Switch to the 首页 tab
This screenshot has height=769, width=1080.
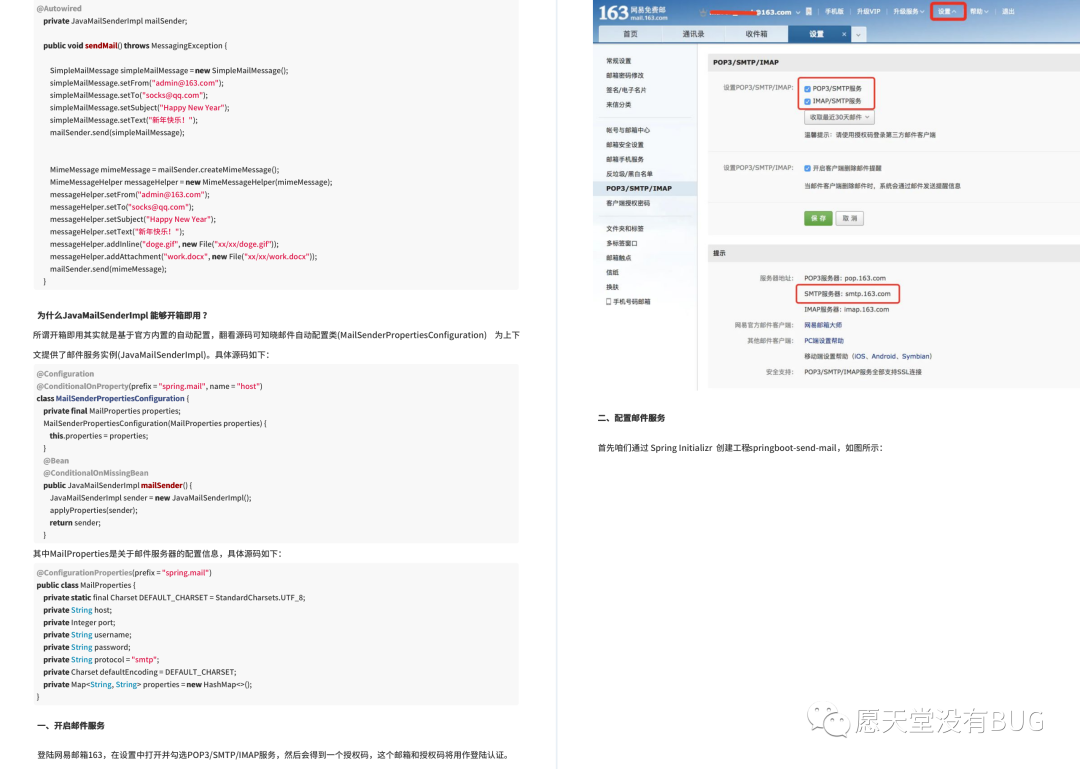(630, 34)
